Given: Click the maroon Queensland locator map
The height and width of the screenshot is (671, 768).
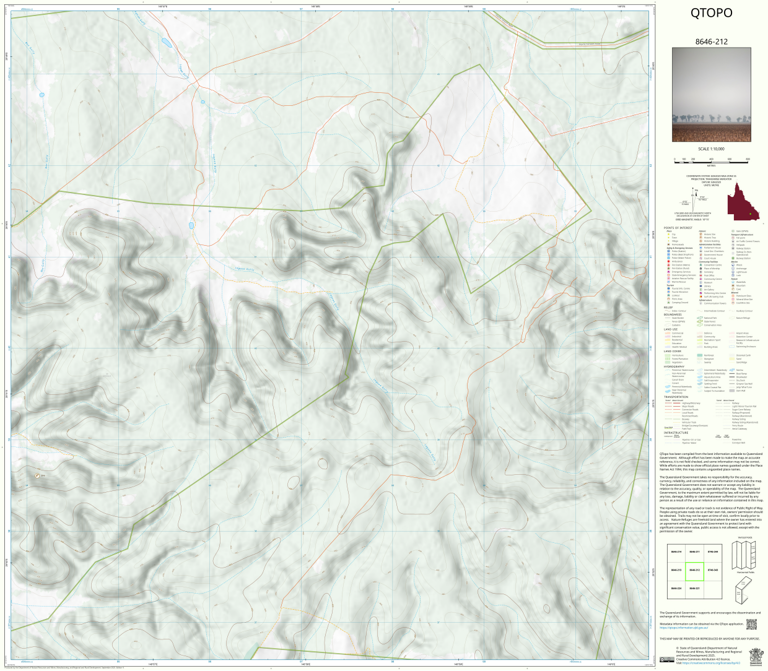Looking at the screenshot, I should point(743,202).
